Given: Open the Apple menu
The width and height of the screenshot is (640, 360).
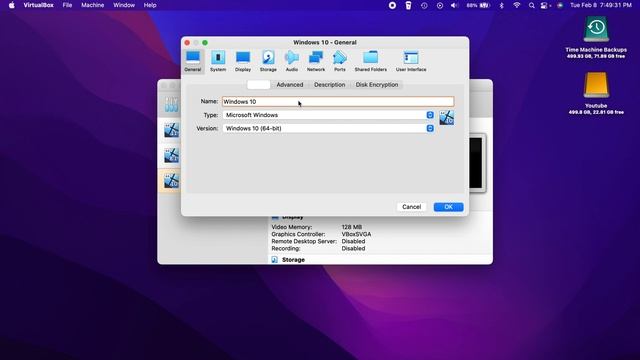Looking at the screenshot, I should coord(12,5).
